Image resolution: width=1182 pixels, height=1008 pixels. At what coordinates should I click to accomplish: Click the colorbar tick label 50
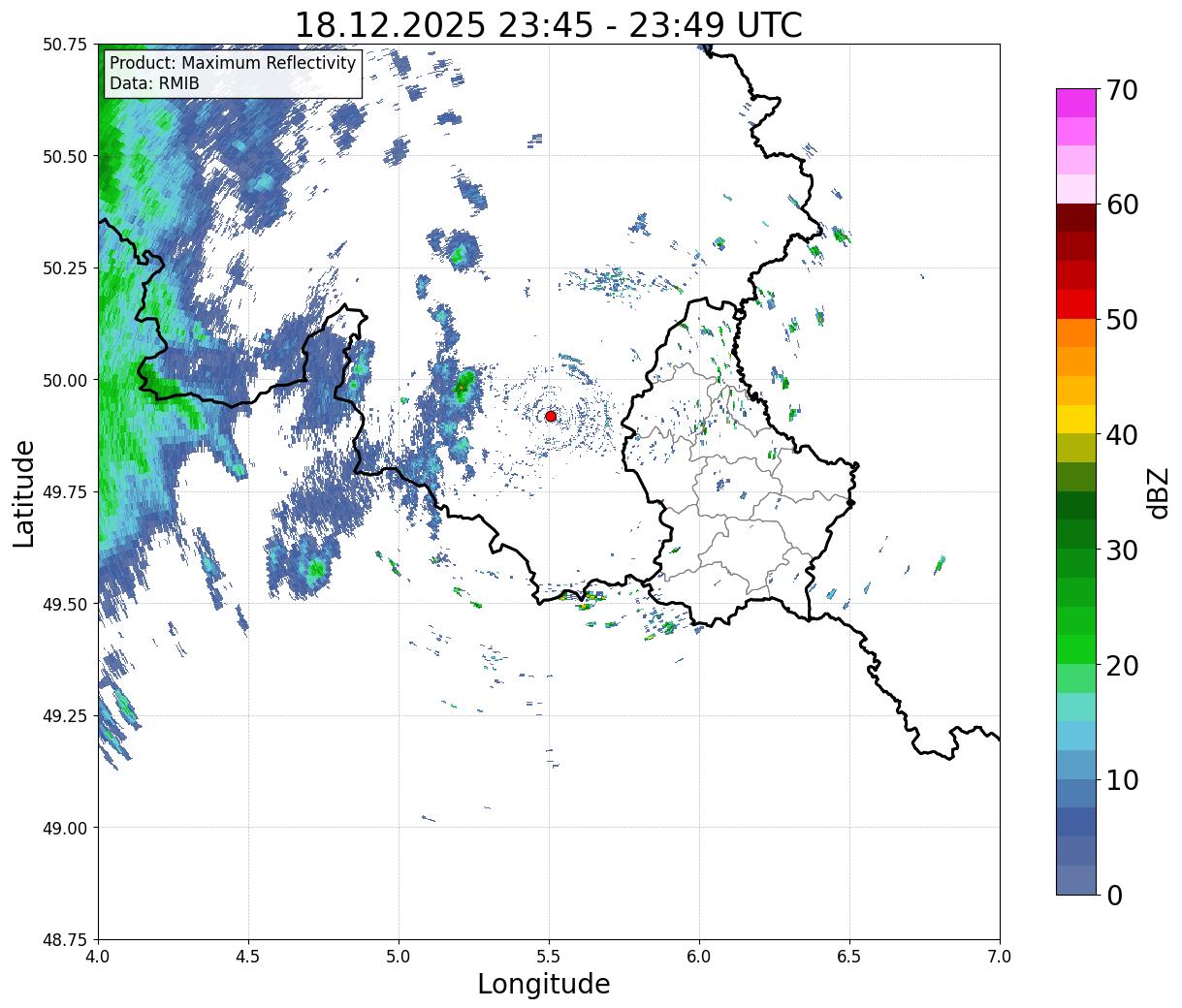point(1122,320)
